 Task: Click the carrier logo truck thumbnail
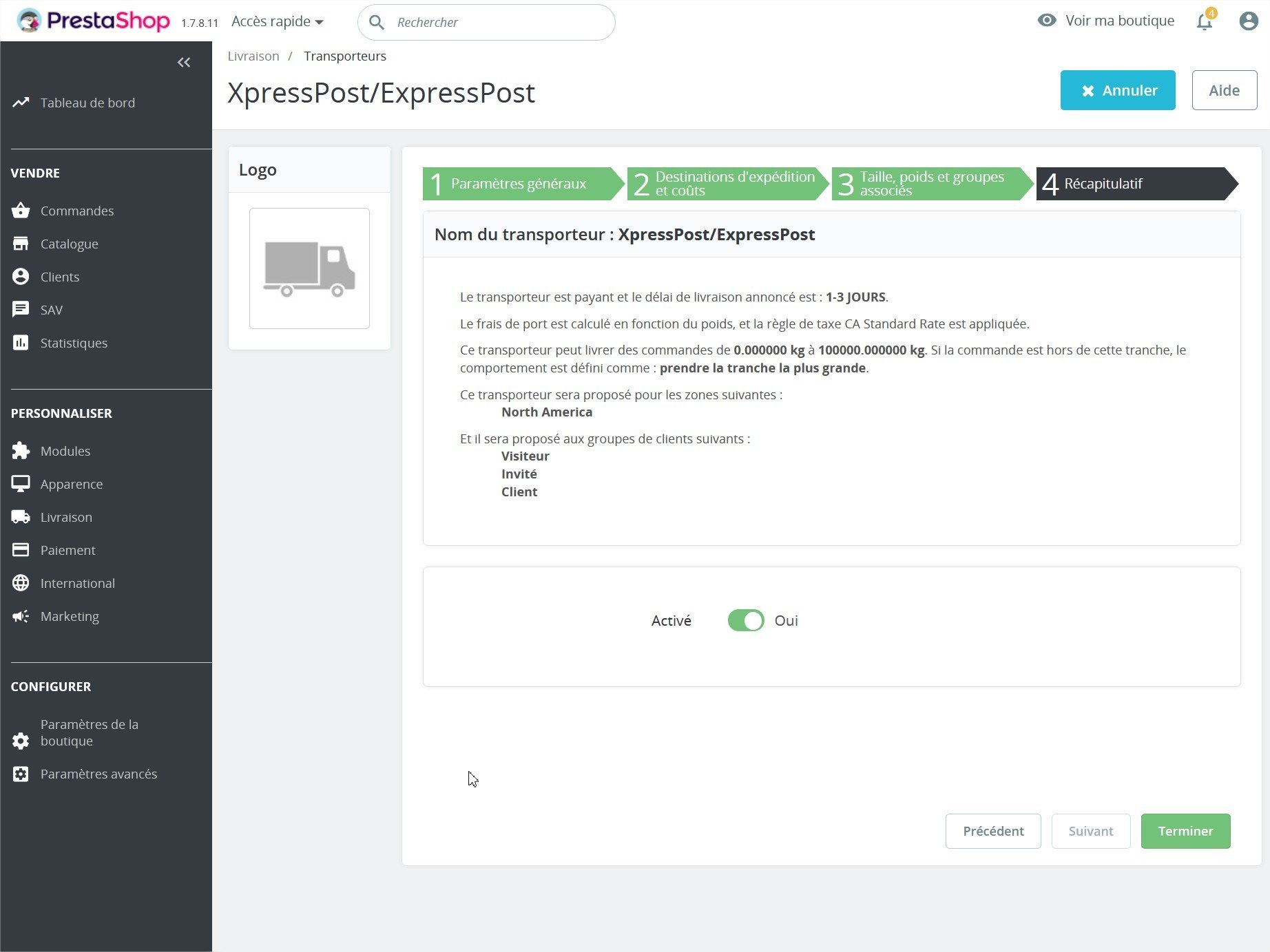(309, 268)
